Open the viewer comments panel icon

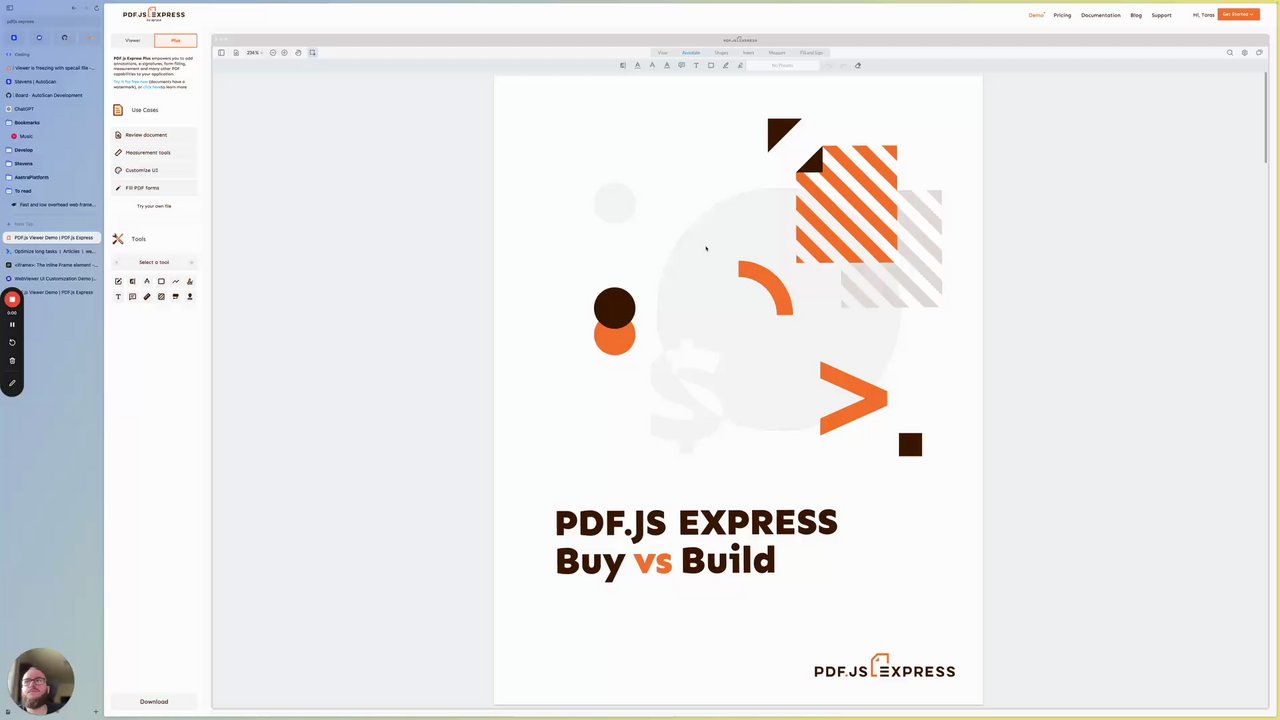click(1259, 53)
